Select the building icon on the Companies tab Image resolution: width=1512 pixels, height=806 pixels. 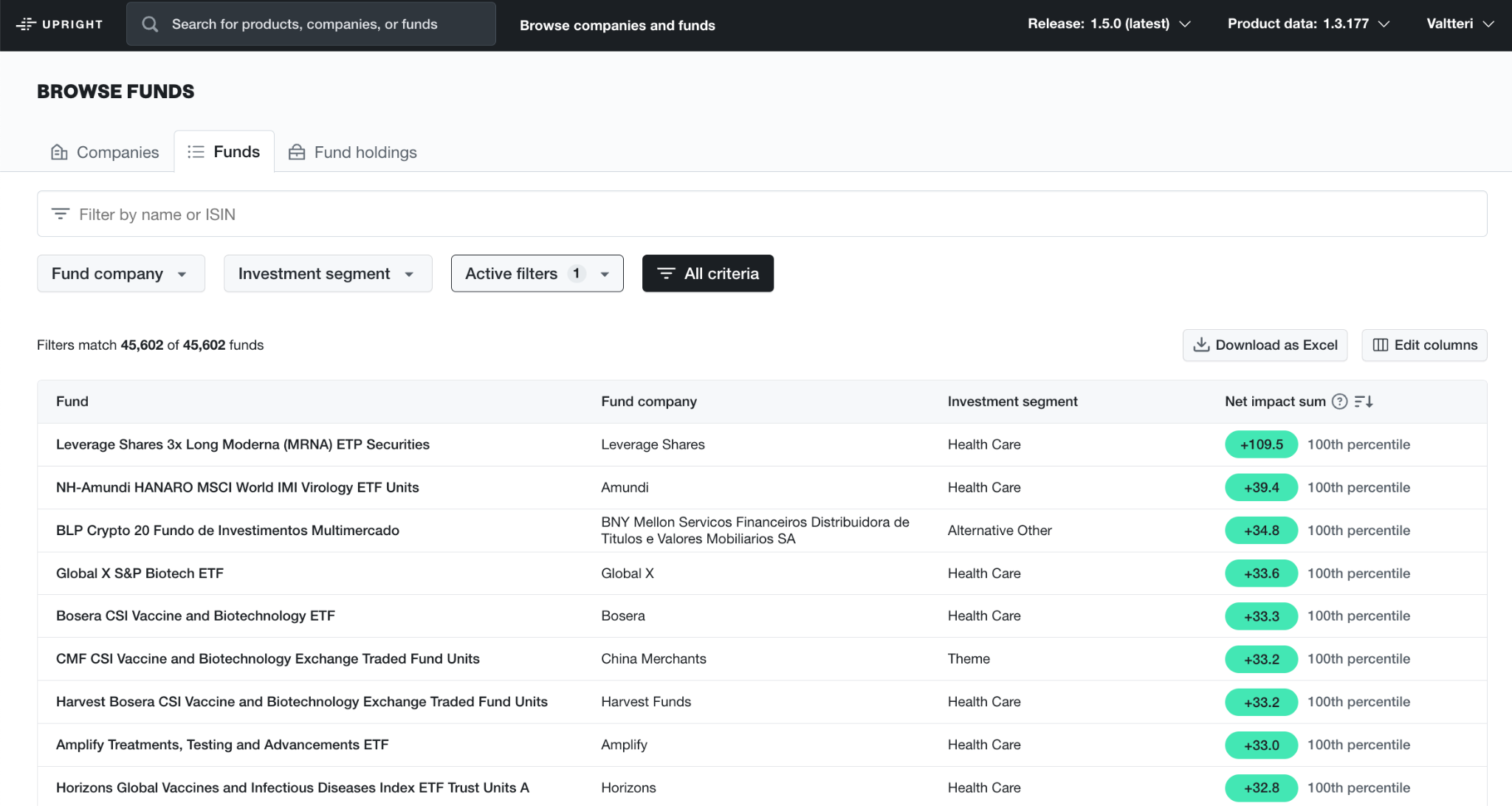click(59, 152)
